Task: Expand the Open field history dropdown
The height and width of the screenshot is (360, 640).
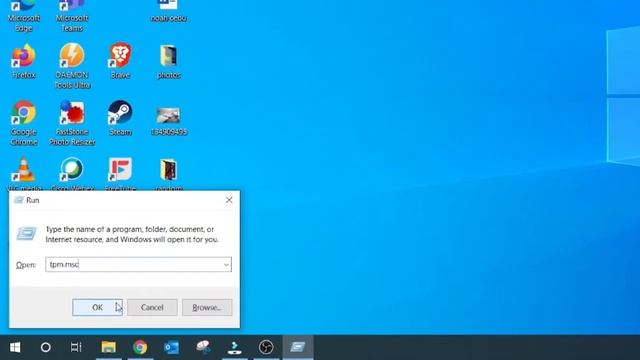Action: click(x=226, y=265)
